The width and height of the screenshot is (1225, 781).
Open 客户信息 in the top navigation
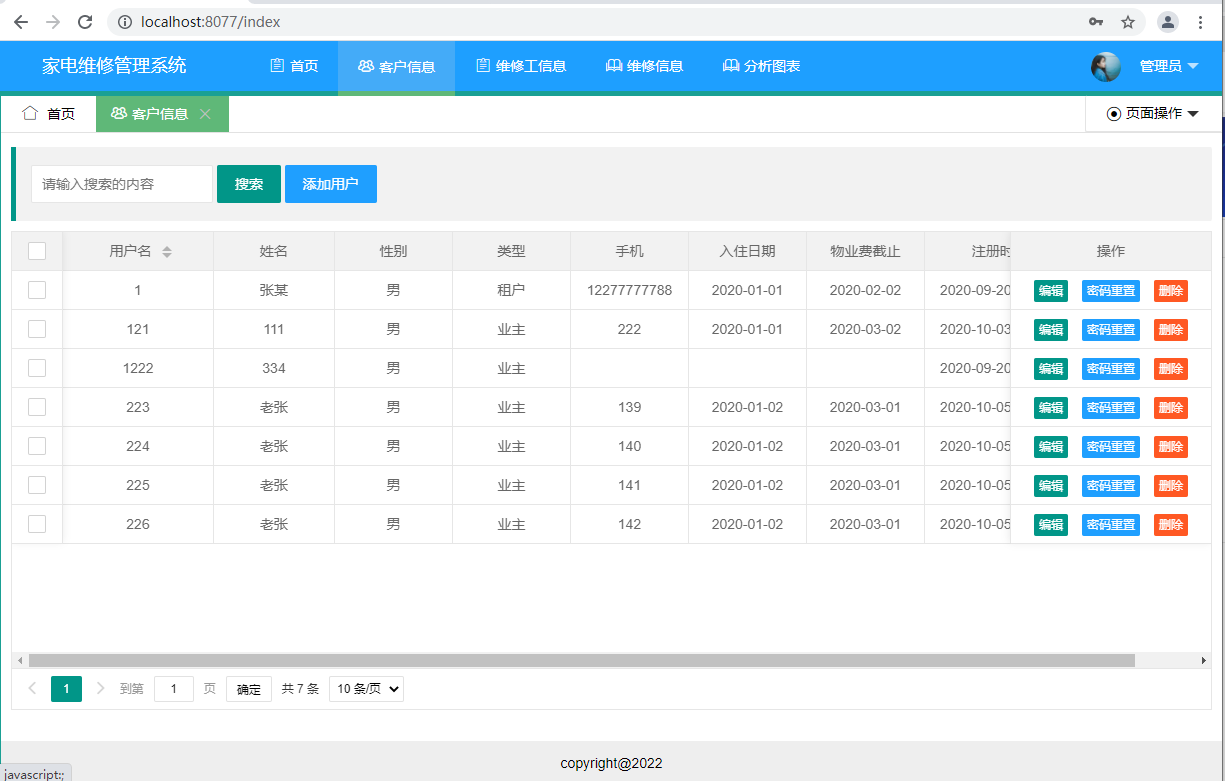tap(396, 67)
